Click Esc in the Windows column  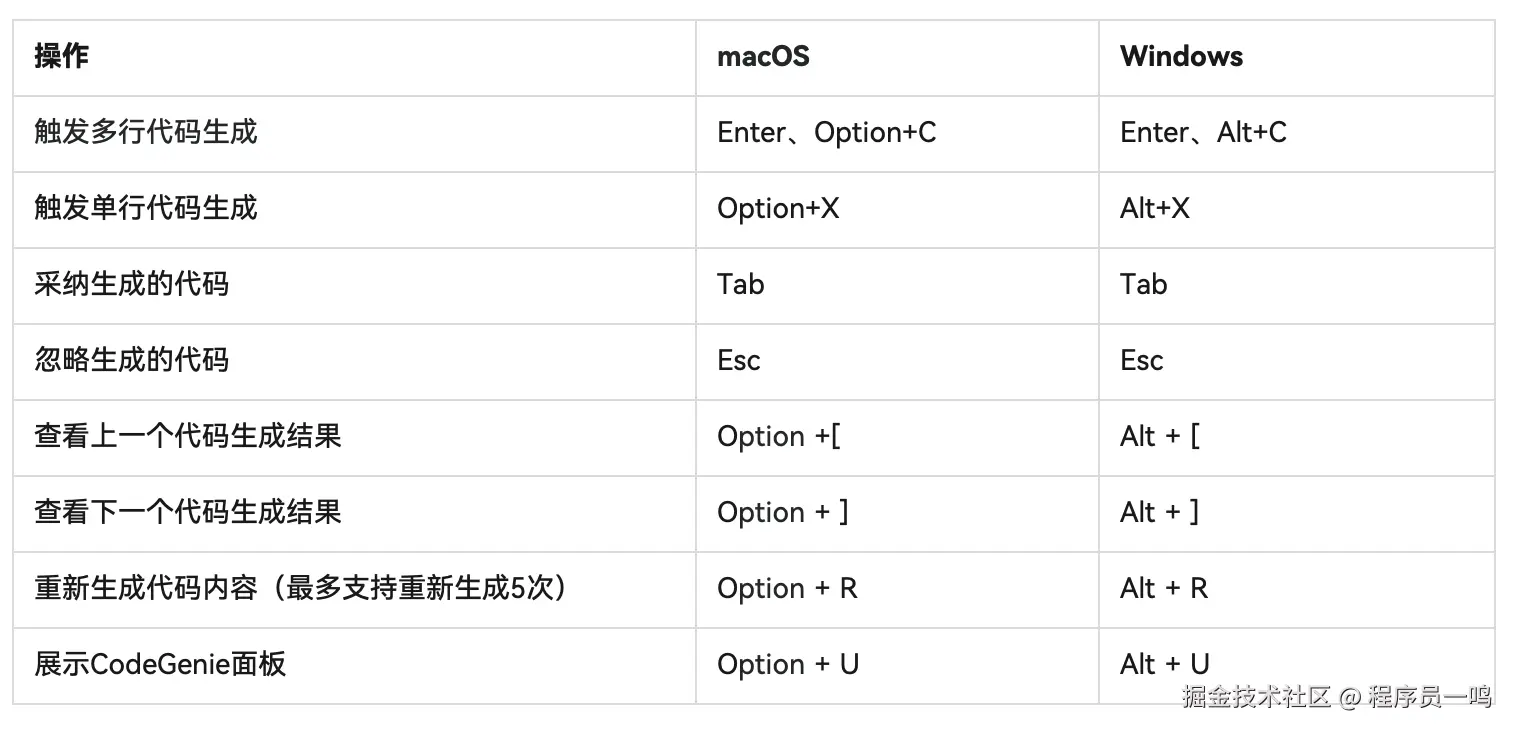(1141, 360)
